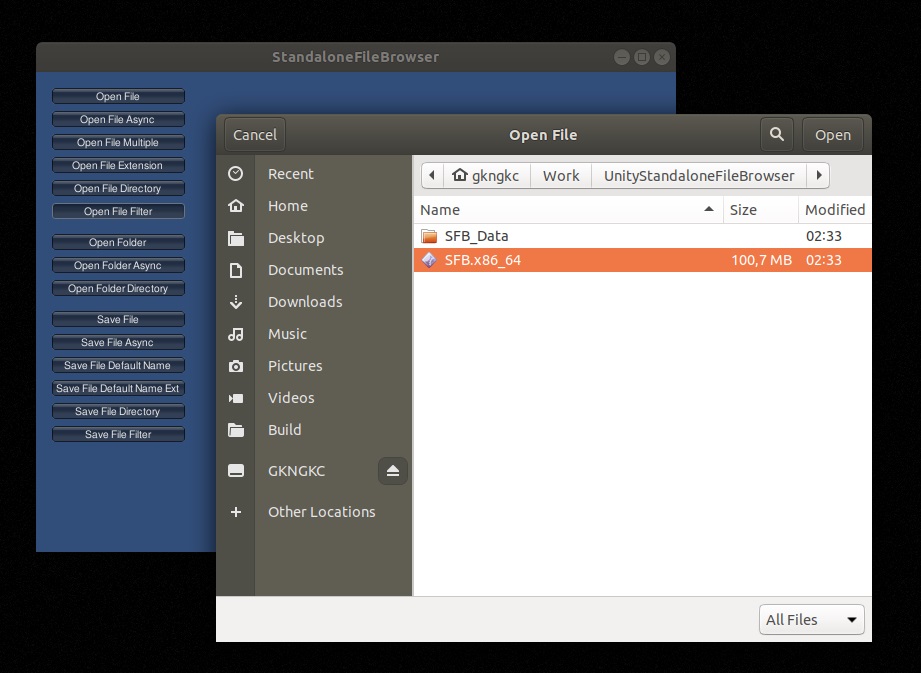Click the search magnifier icon in Open File dialog
The height and width of the screenshot is (673, 921).
point(777,134)
